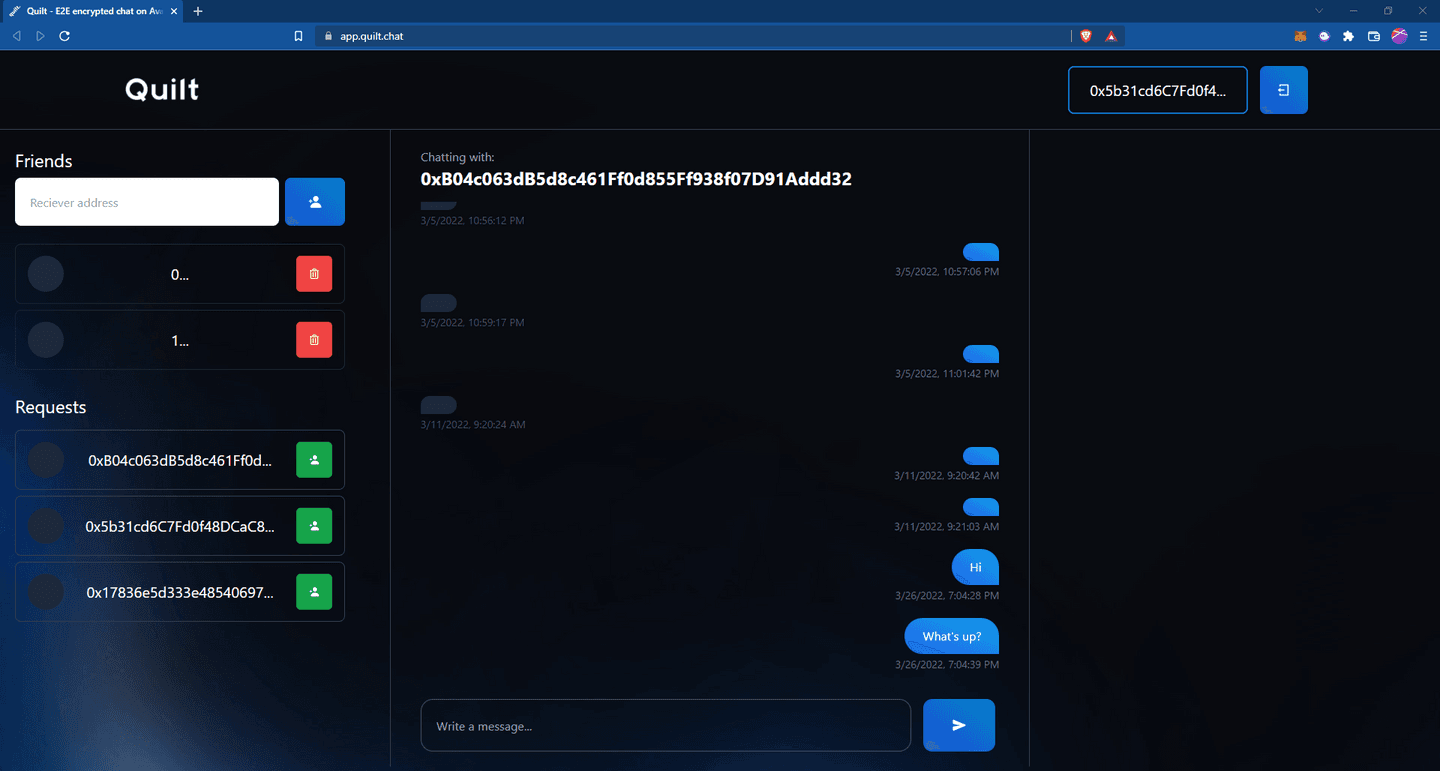This screenshot has height=771, width=1440.
Task: Delete the friend entry labeled 0...
Action: (x=314, y=274)
